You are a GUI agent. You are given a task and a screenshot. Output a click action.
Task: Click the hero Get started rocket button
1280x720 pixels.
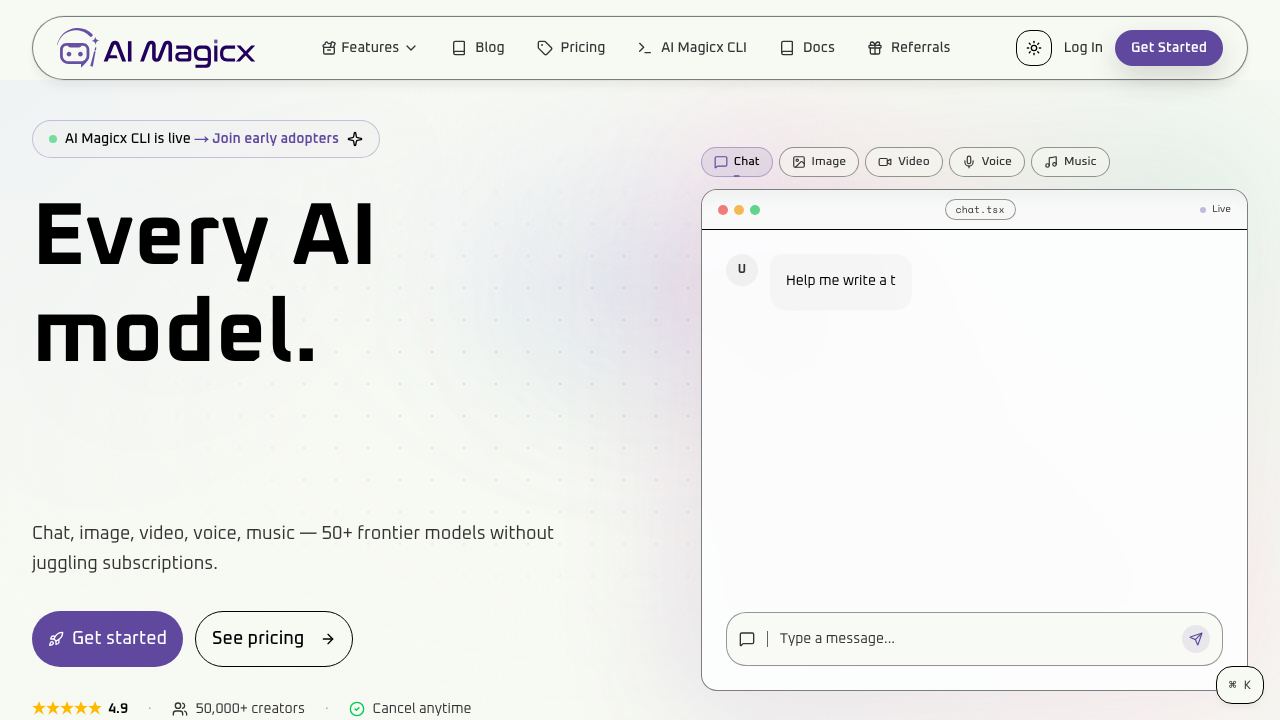107,639
